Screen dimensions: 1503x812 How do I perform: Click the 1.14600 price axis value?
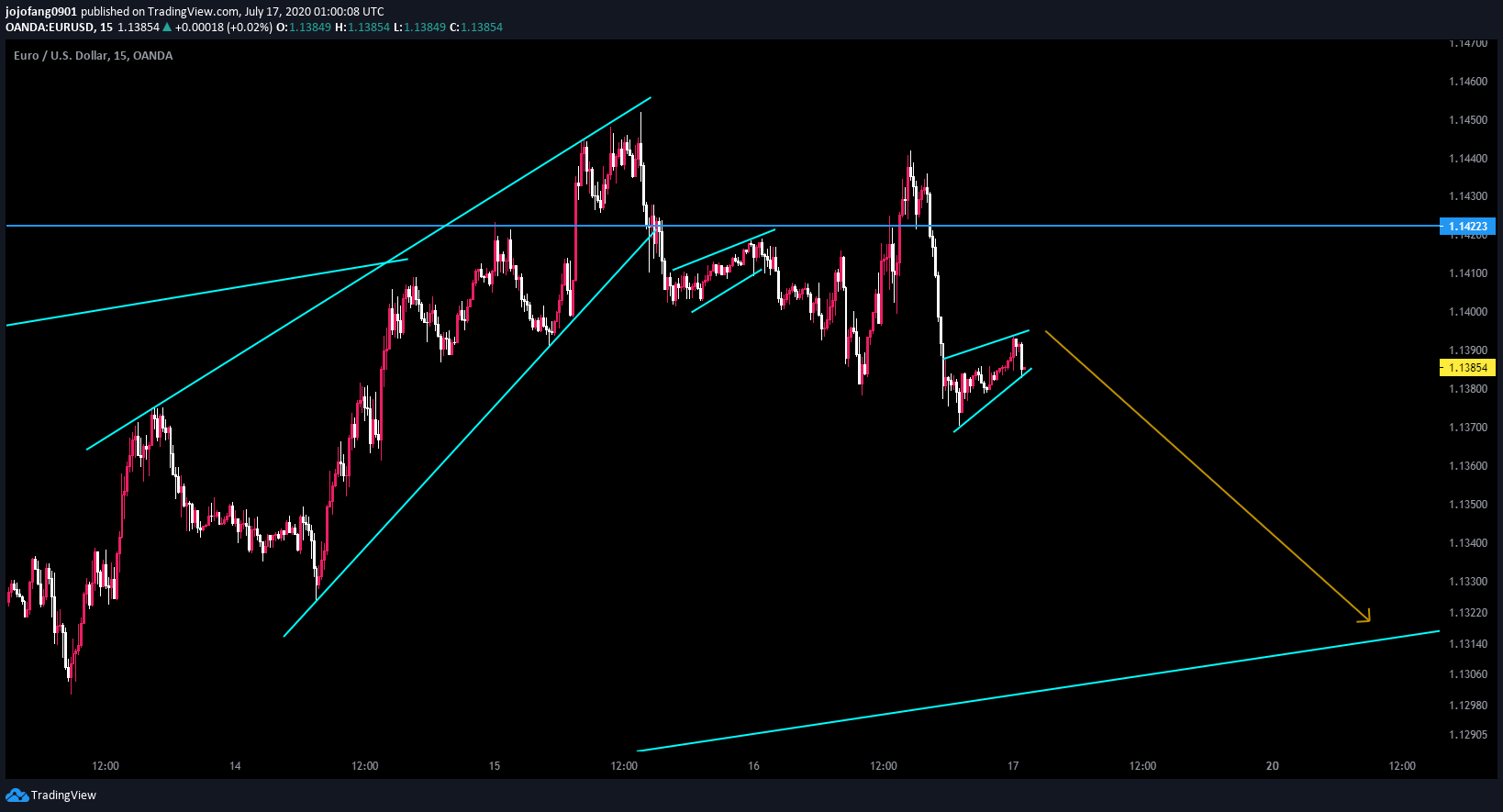[1468, 82]
